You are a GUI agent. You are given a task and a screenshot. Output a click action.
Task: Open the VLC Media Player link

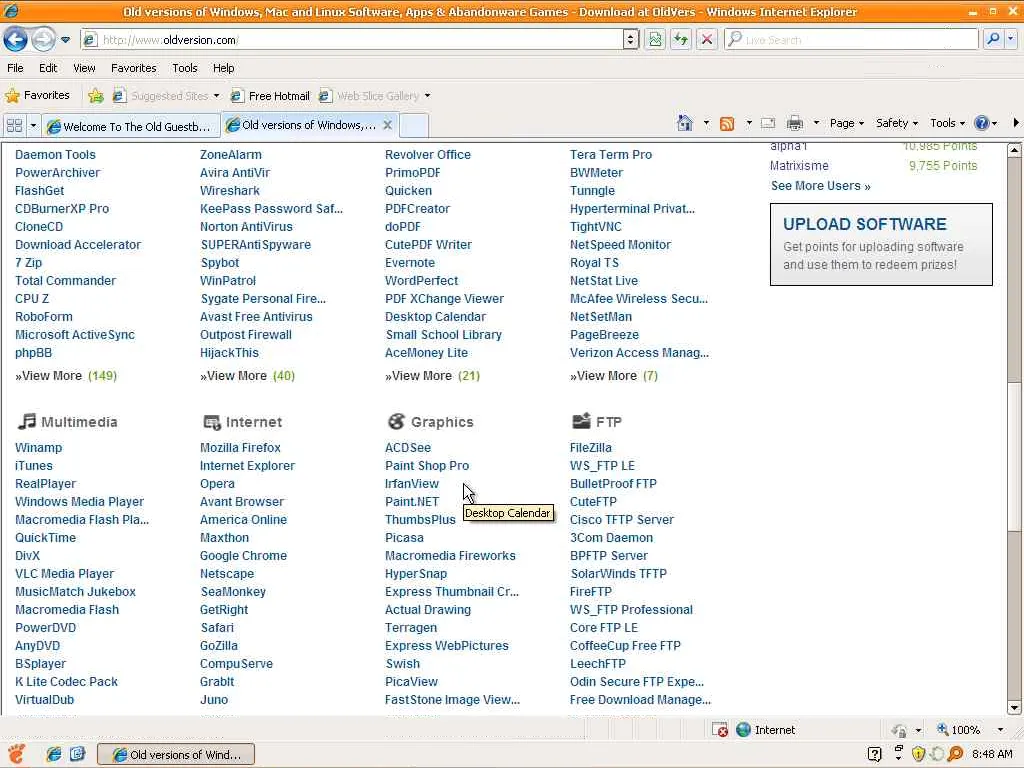click(65, 574)
